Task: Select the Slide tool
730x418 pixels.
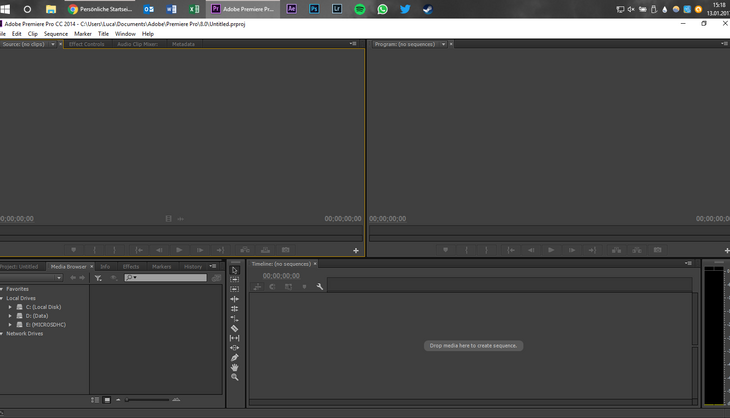Action: pyautogui.click(x=235, y=348)
